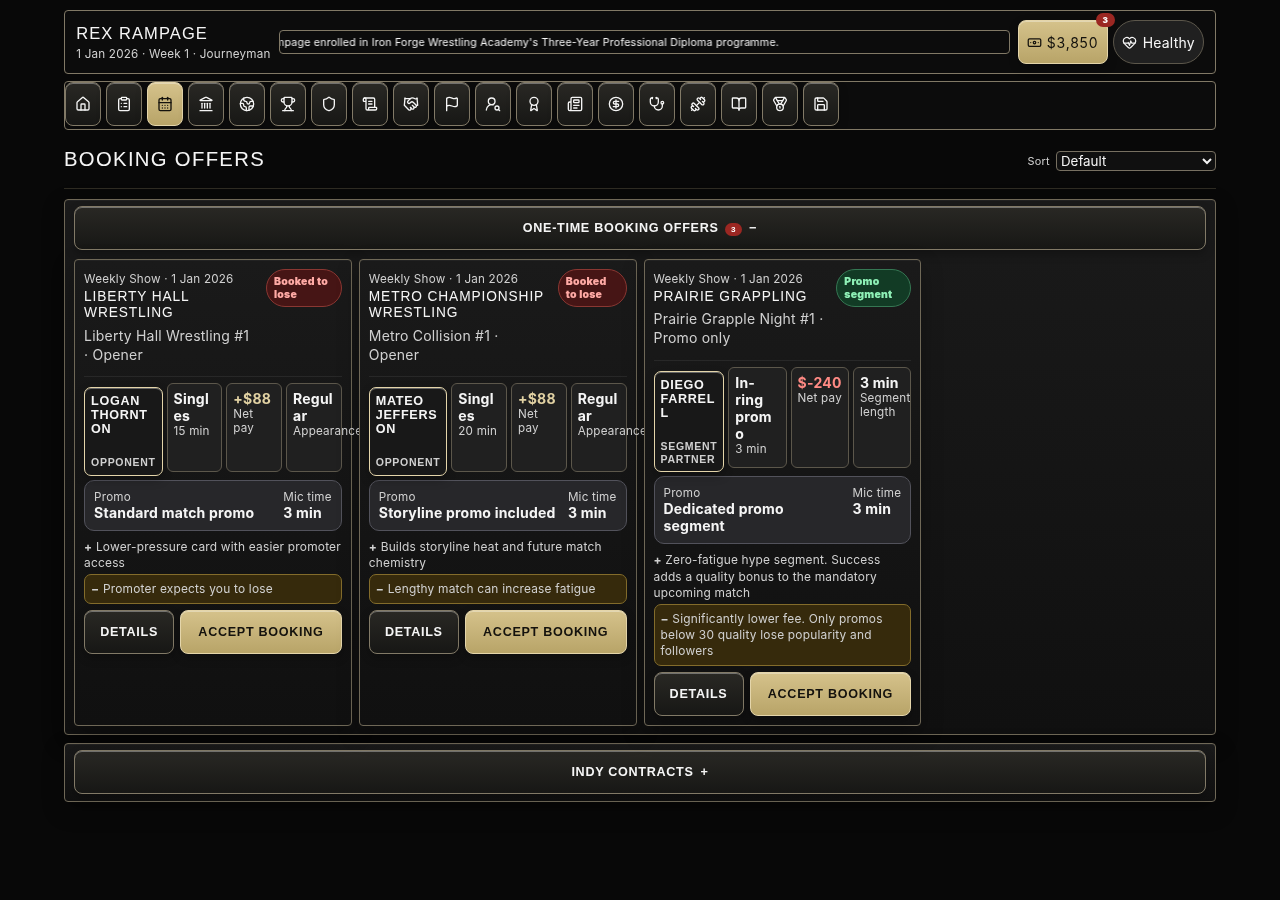Click the $-240 net pay value
1280x900 pixels.
820,383
